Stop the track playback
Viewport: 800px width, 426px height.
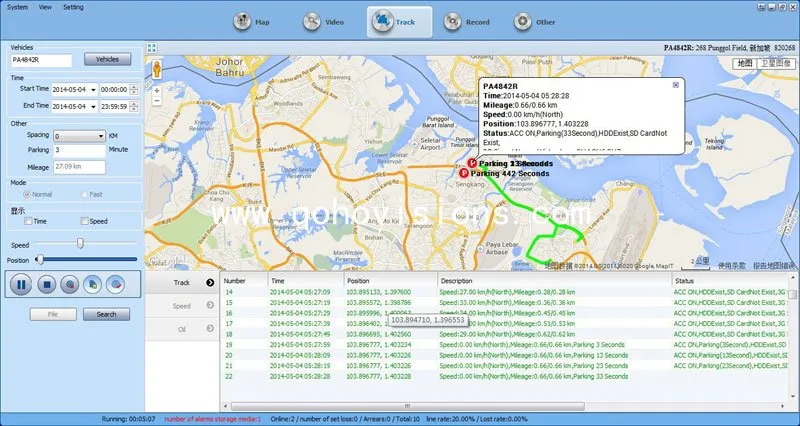tap(45, 284)
